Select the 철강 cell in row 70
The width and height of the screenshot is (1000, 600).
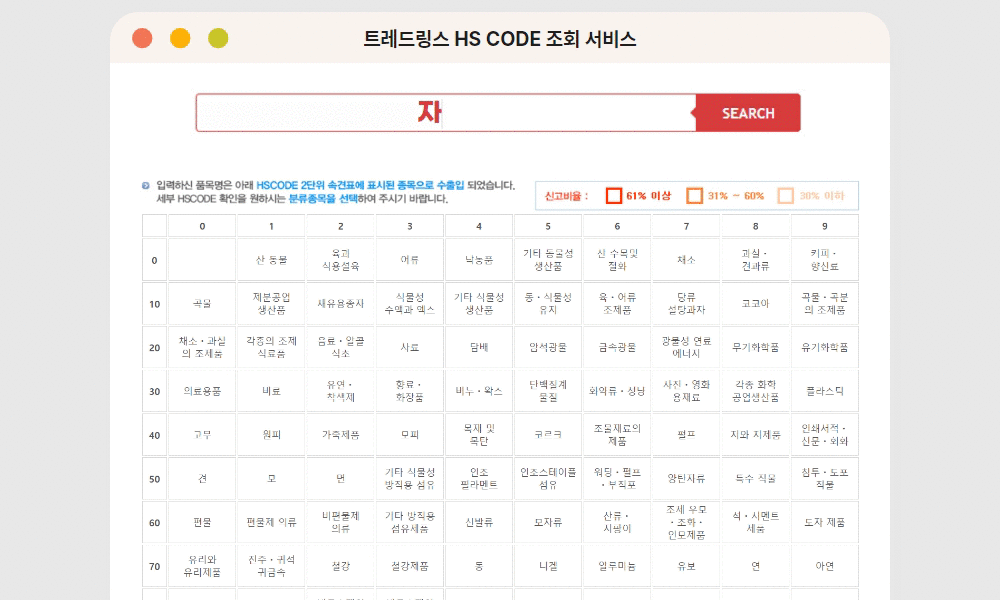pos(341,566)
